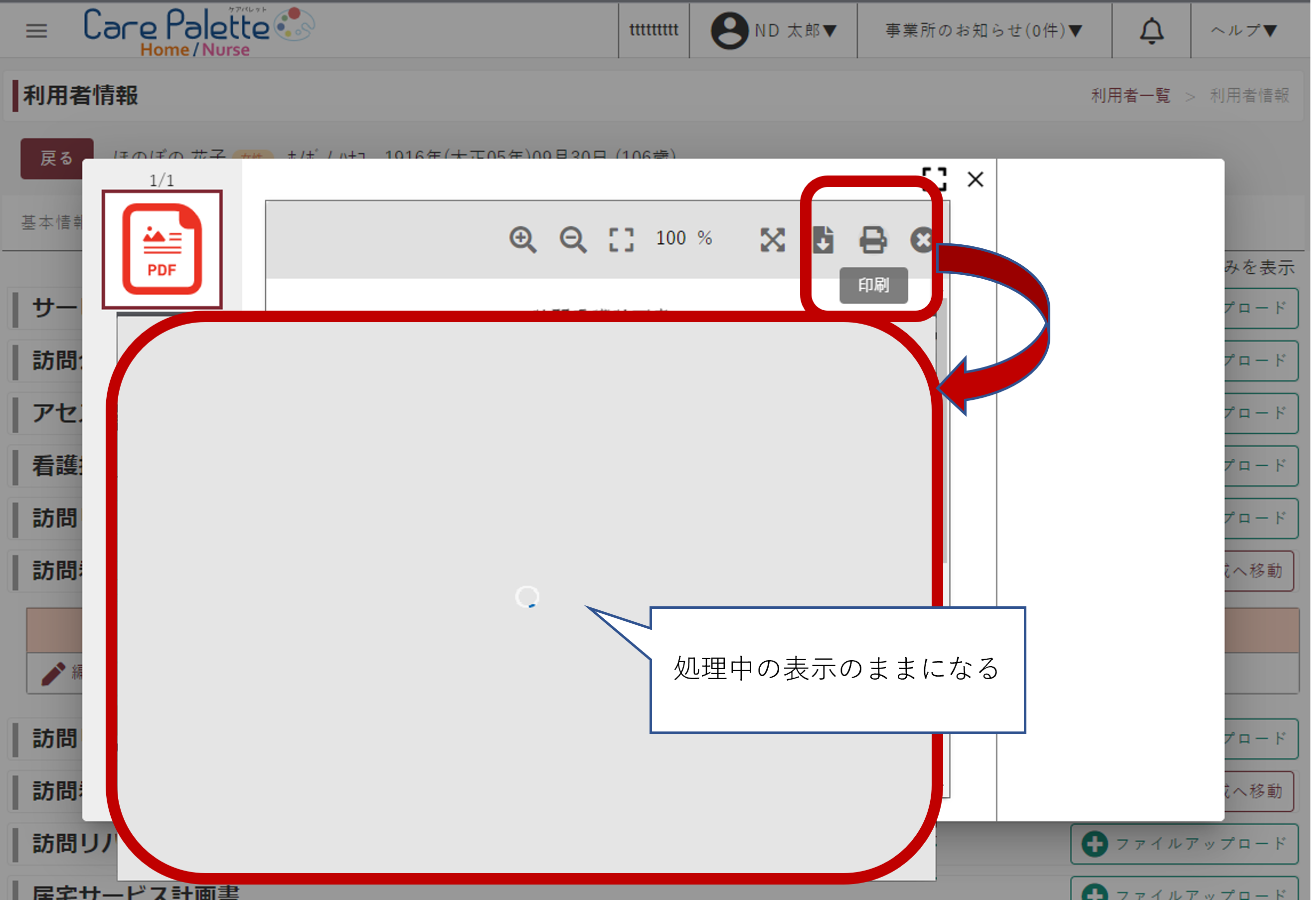Click ファイルアップロード in 訪問リハ row
Screen dimensions: 1316x900
pyautogui.click(x=1184, y=844)
